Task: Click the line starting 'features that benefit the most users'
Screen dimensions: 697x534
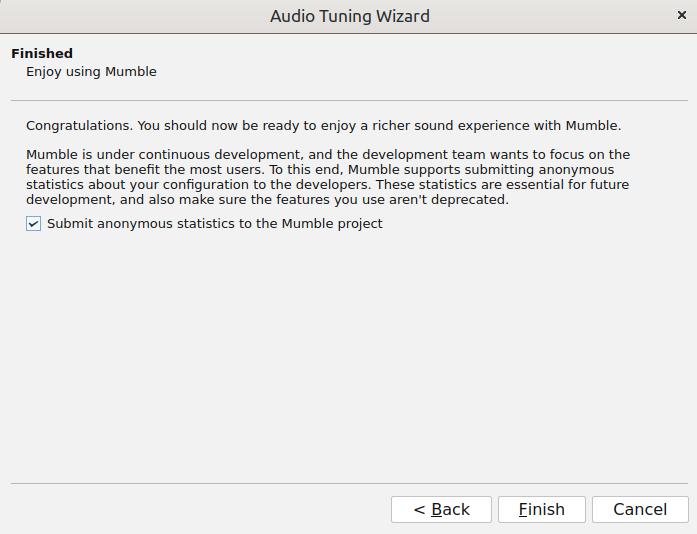Action: click(x=320, y=170)
